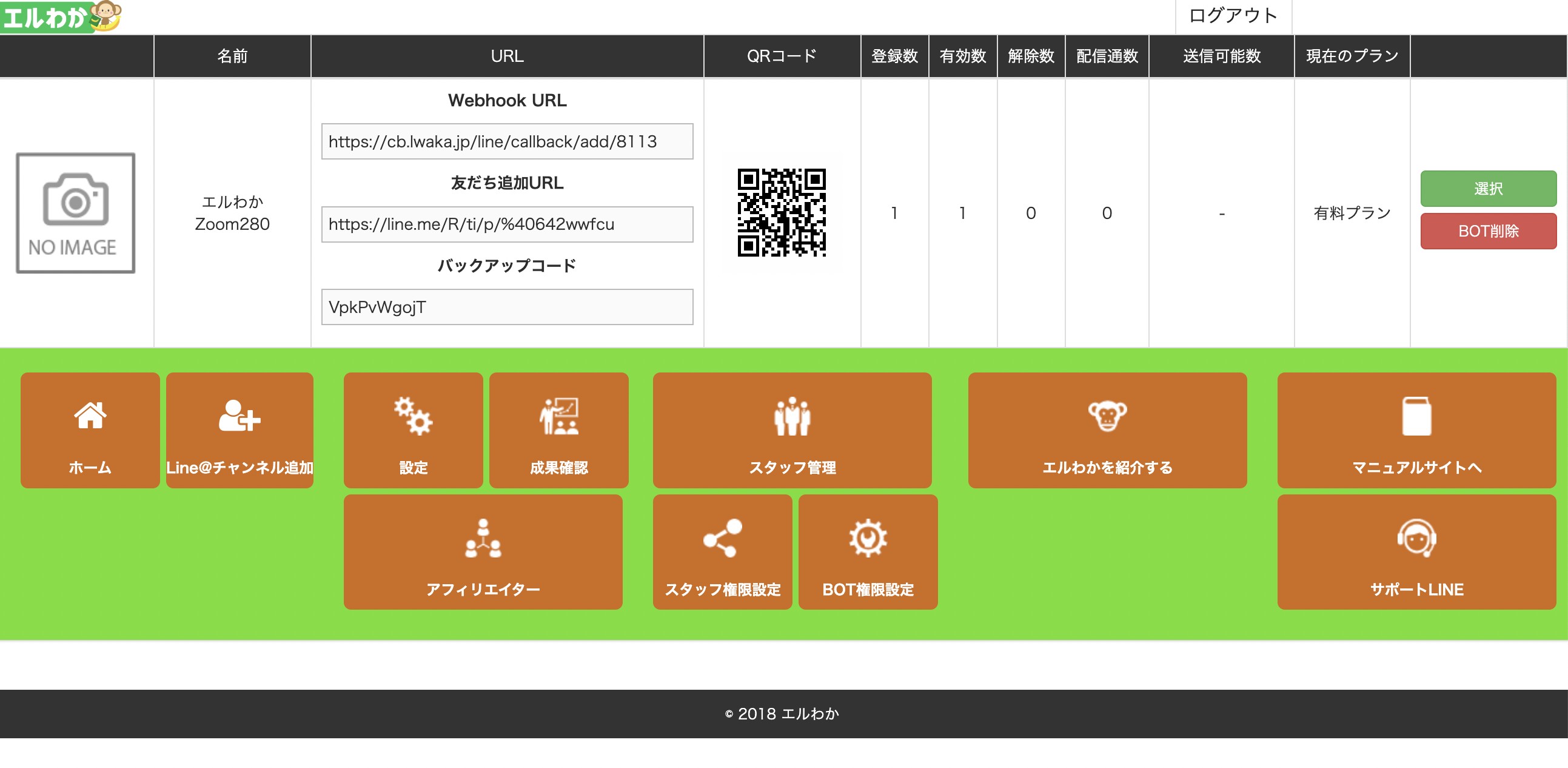The height and width of the screenshot is (768, 1568).
Task: Click the bot name エルわか Zoom280
Action: point(232,212)
